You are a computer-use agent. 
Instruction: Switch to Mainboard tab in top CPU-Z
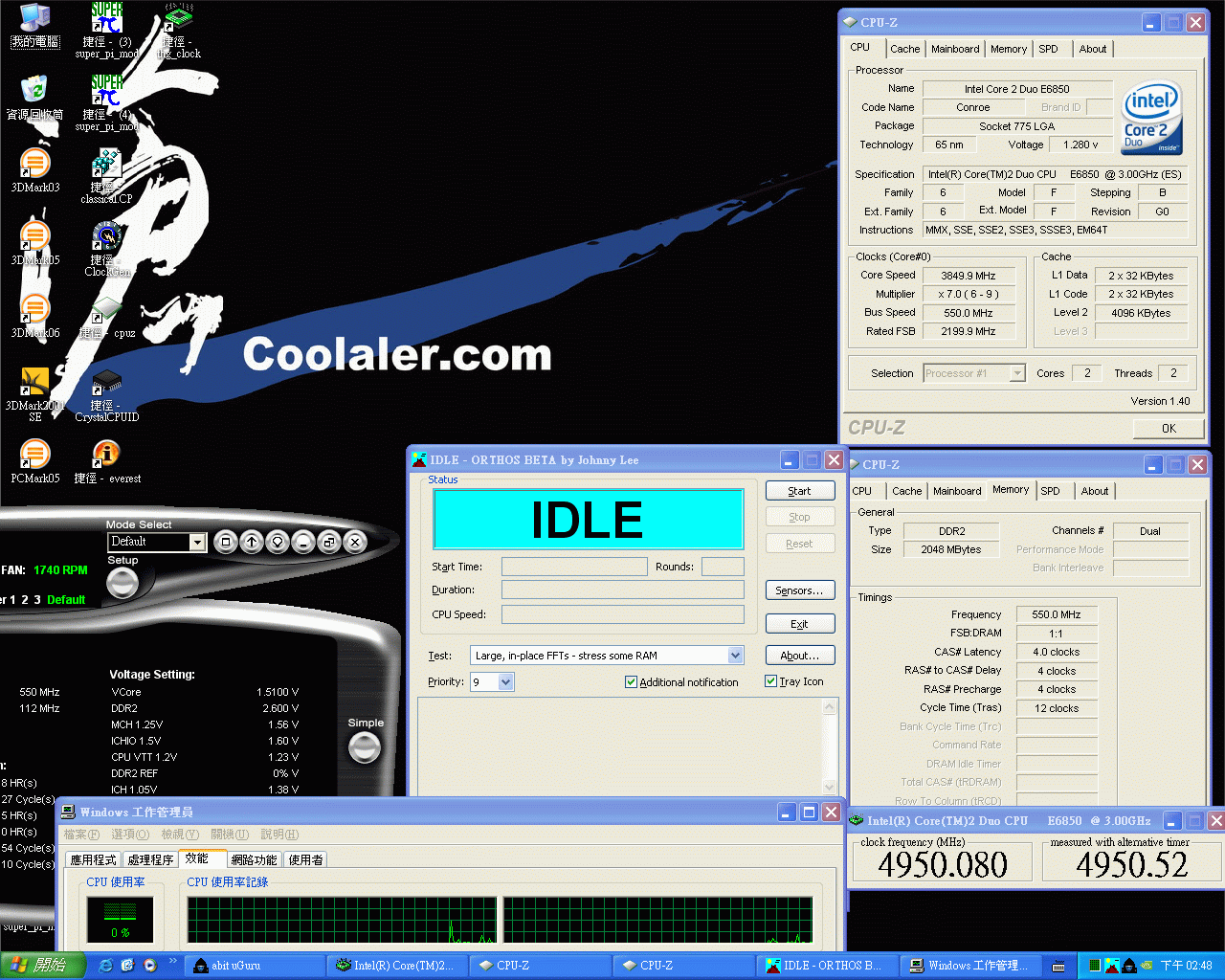pyautogui.click(x=955, y=49)
